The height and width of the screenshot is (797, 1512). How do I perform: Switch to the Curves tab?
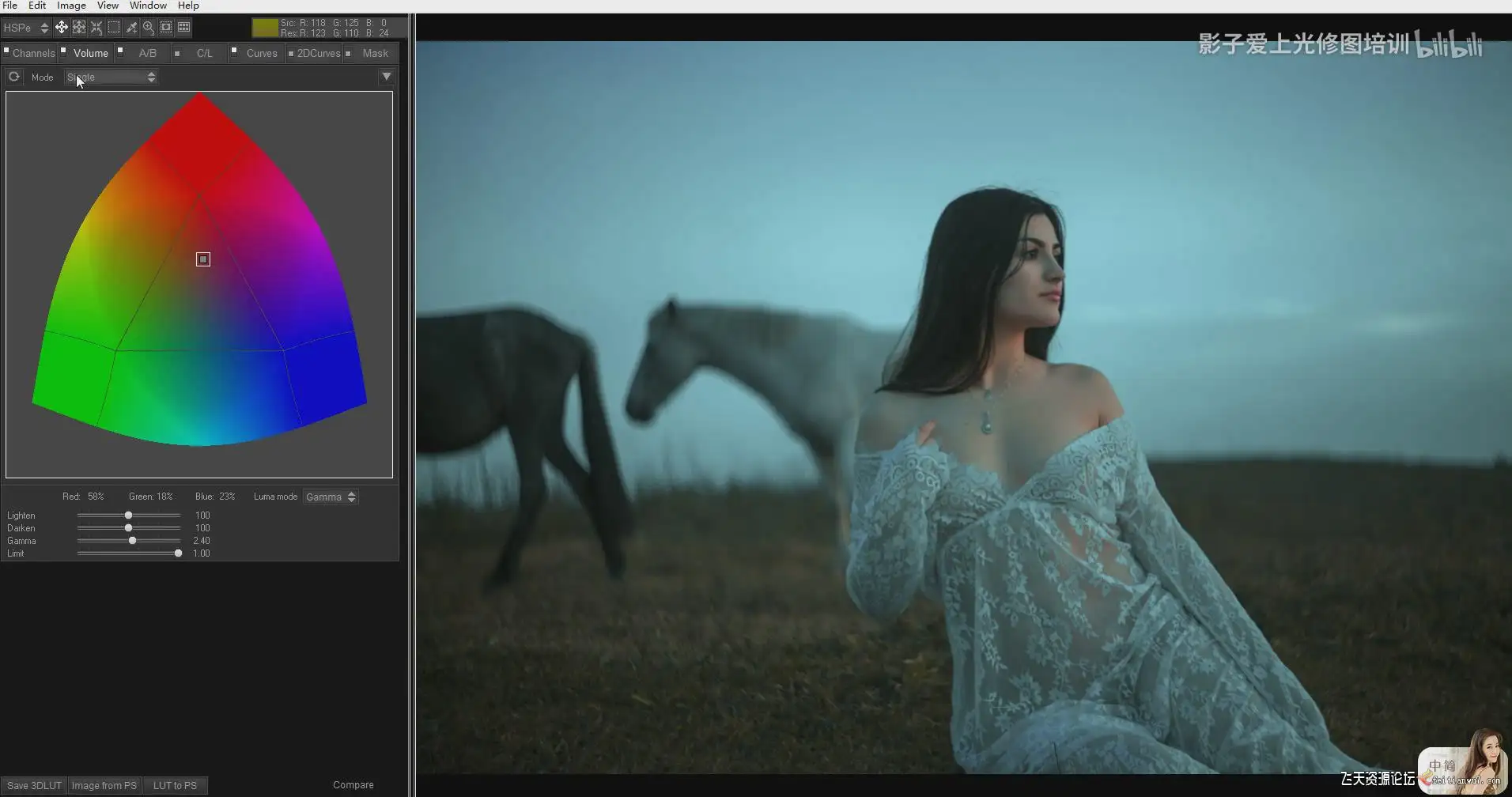tap(262, 53)
